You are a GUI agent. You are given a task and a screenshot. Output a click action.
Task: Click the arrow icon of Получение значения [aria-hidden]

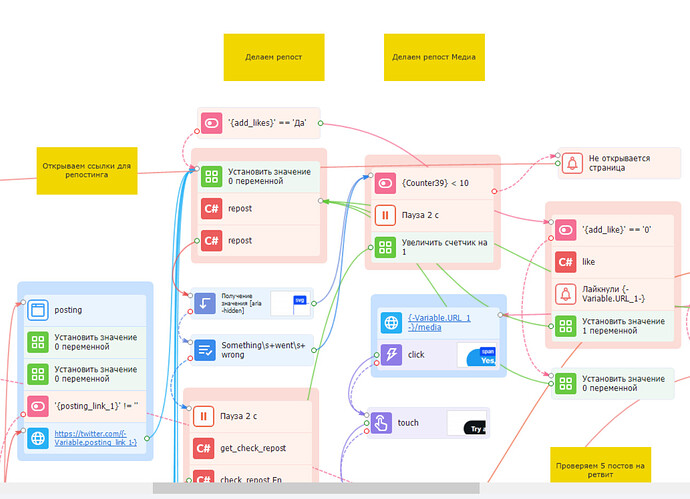point(205,303)
